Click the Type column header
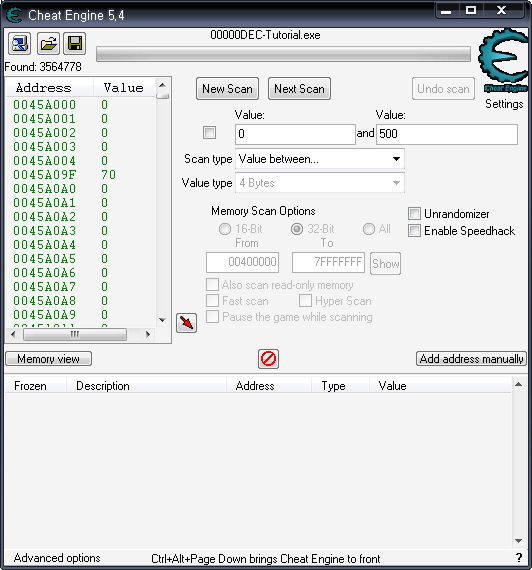The height and width of the screenshot is (570, 532). tap(340, 385)
